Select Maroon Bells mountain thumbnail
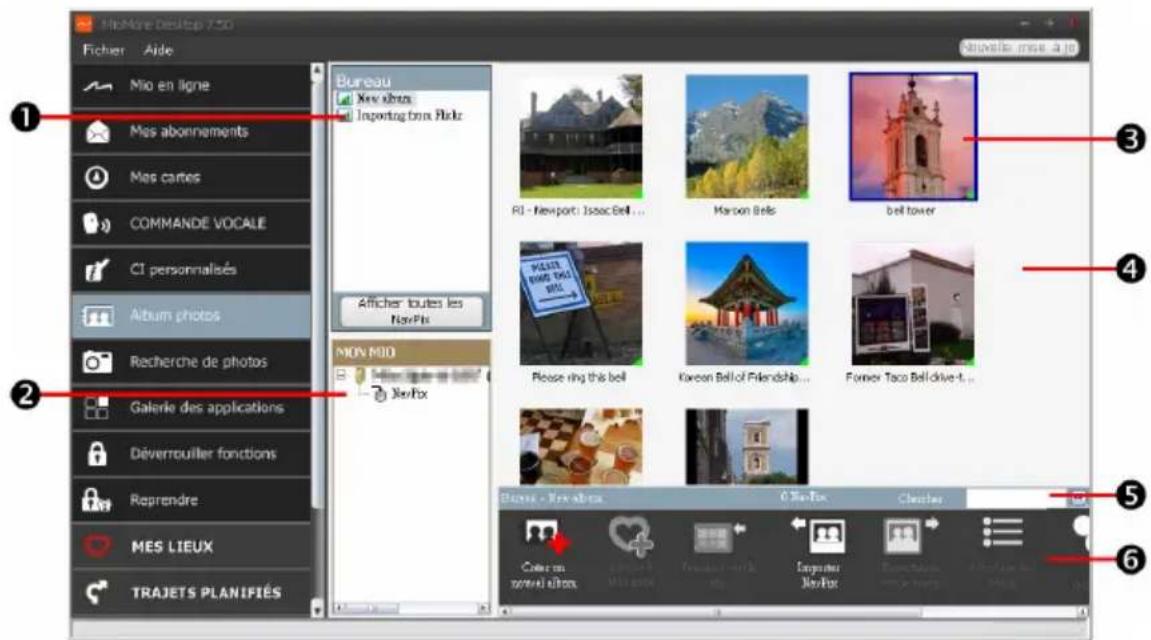This screenshot has width=1151, height=640. point(747,137)
